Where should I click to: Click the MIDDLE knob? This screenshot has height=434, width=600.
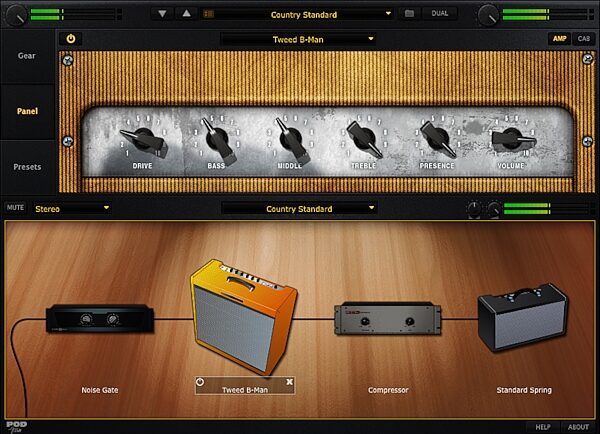291,140
